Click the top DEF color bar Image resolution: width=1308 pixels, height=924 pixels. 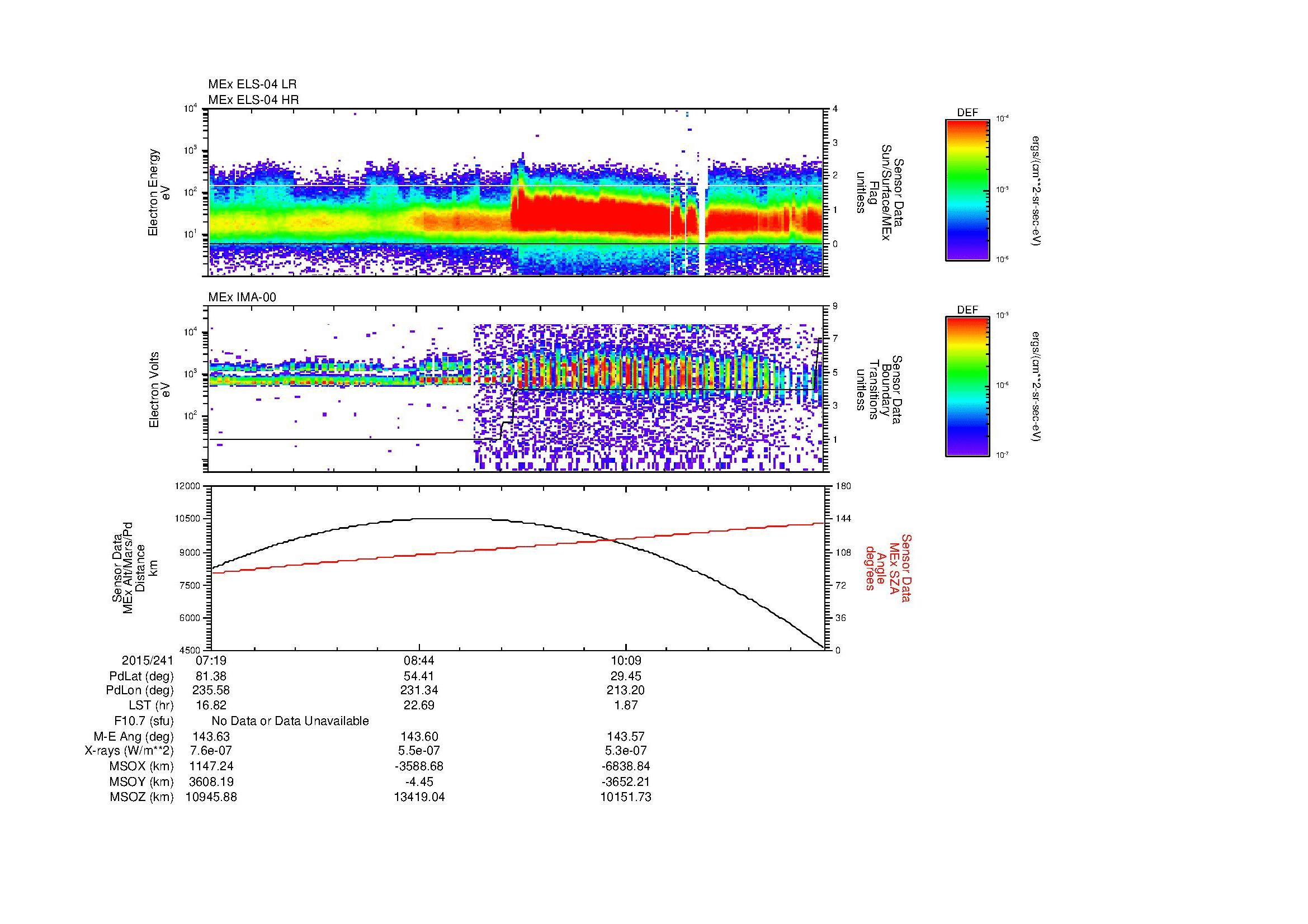(x=967, y=189)
